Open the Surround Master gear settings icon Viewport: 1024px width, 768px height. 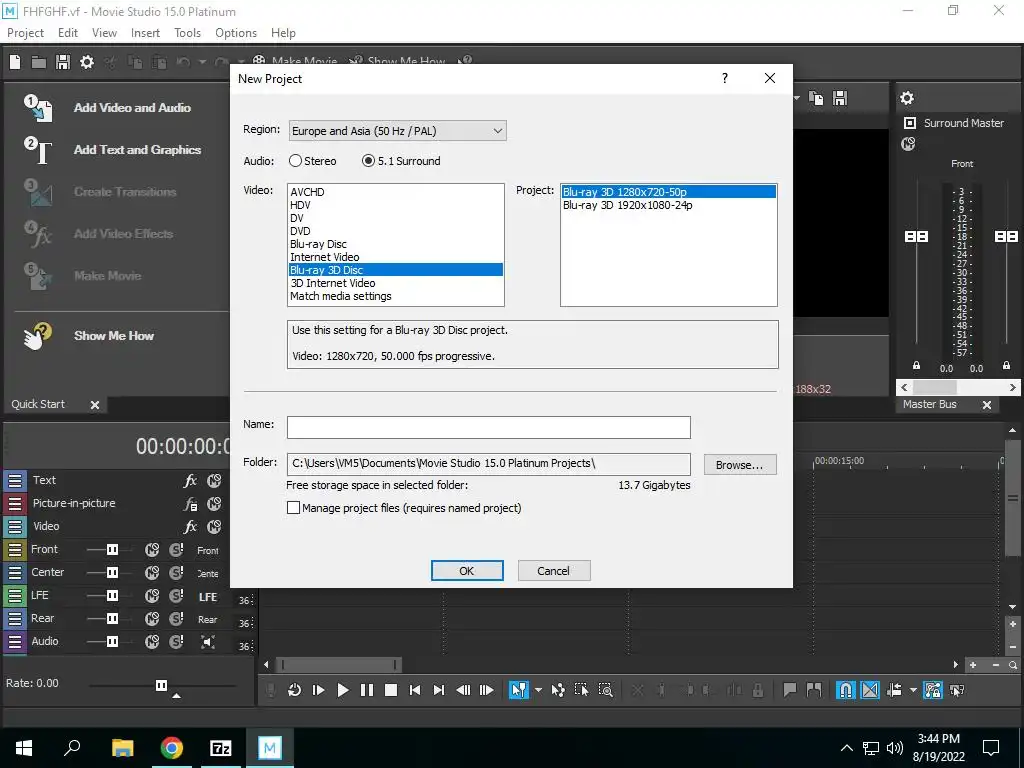907,98
